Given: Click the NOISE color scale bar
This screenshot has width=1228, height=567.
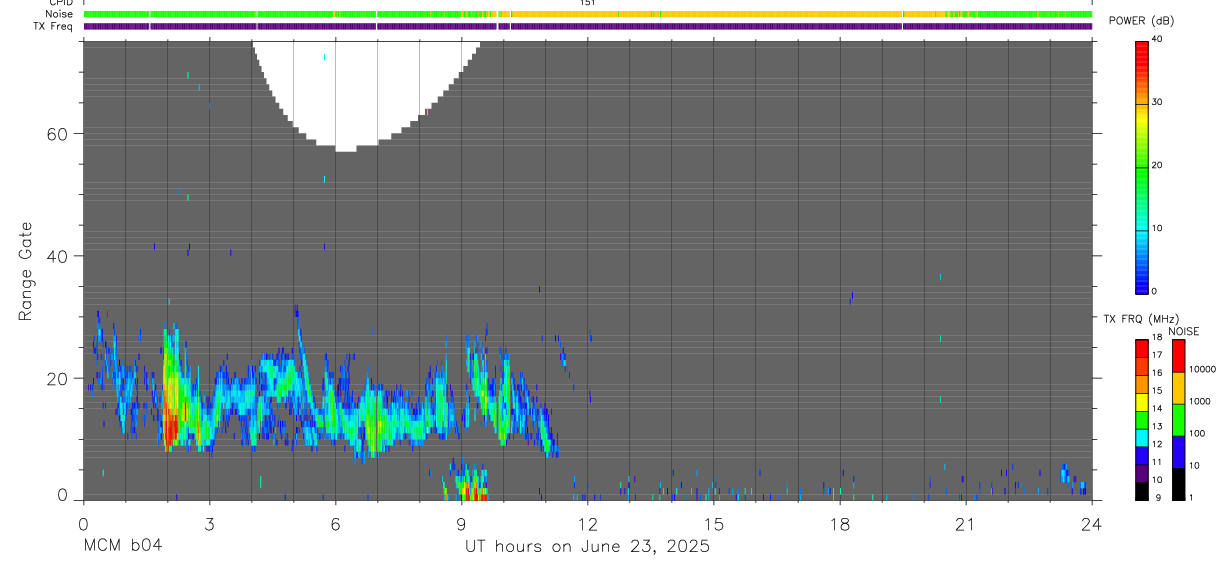Looking at the screenshot, I should [1178, 419].
